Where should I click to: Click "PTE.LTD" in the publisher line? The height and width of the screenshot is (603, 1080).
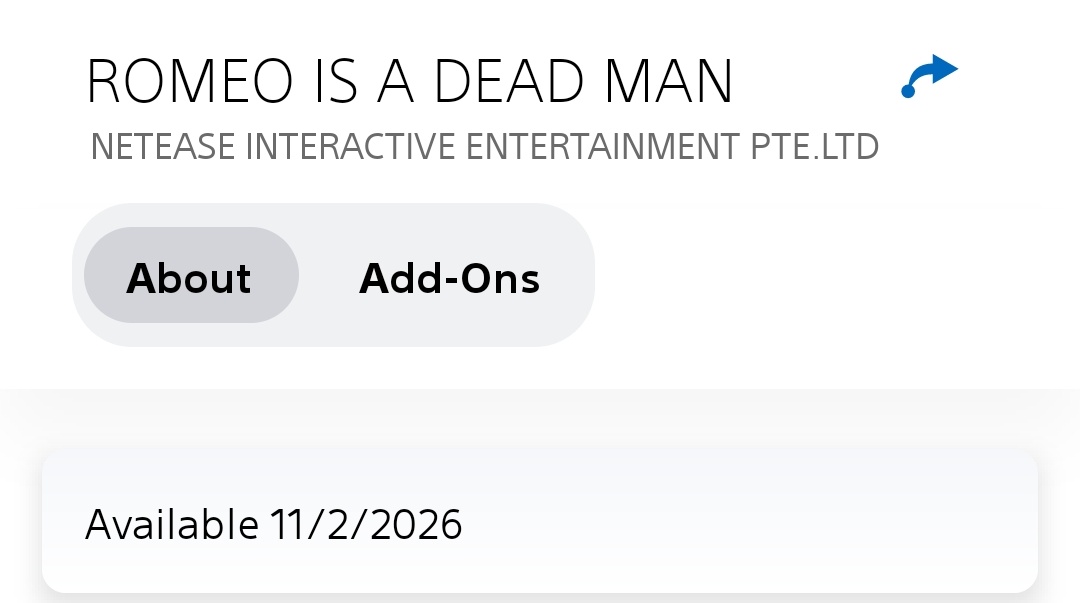[815, 147]
